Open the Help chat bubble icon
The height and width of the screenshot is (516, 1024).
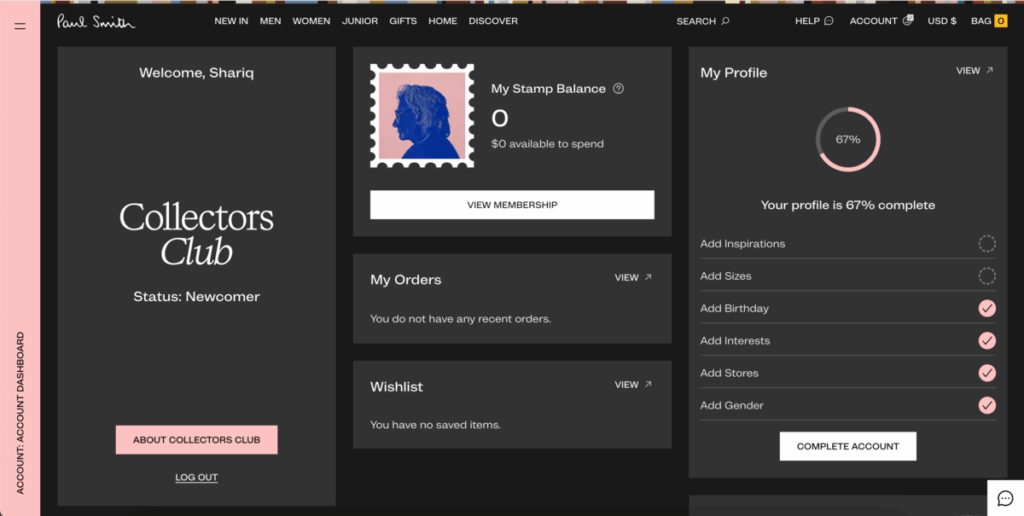point(828,21)
